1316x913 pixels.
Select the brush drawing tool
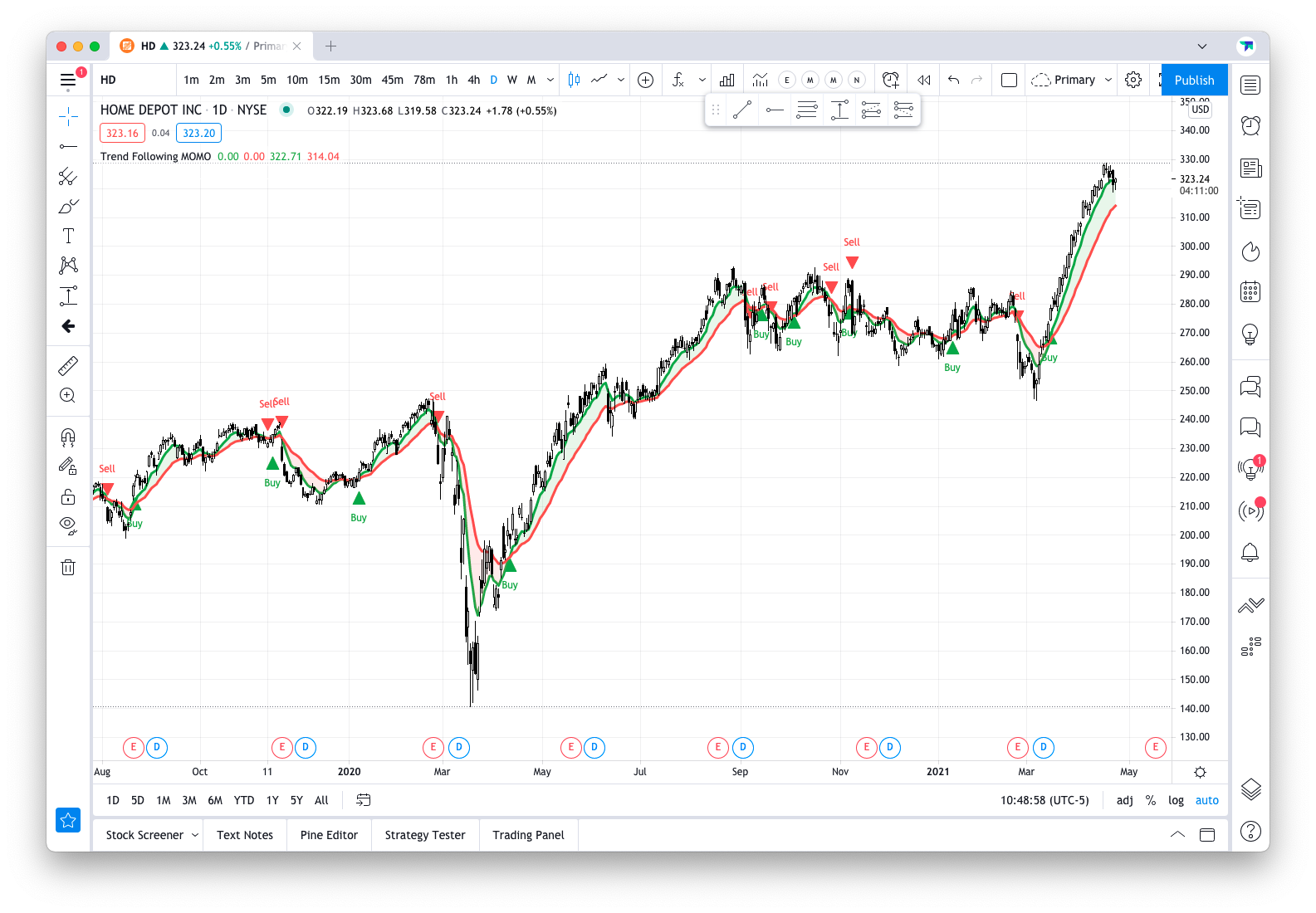(68, 206)
